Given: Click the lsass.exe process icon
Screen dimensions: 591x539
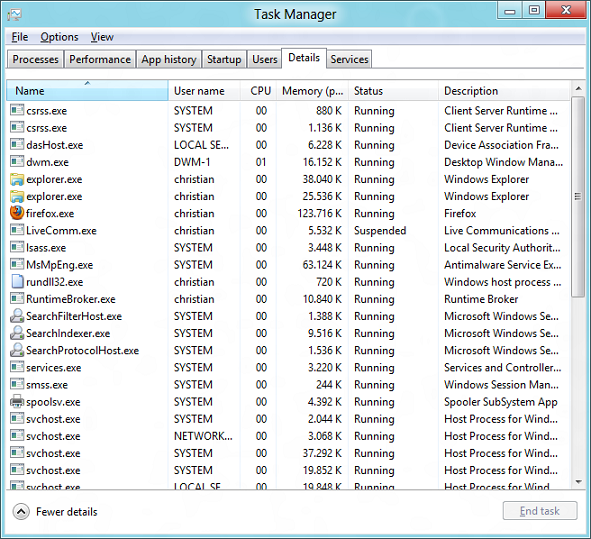Looking at the screenshot, I should [x=17, y=247].
